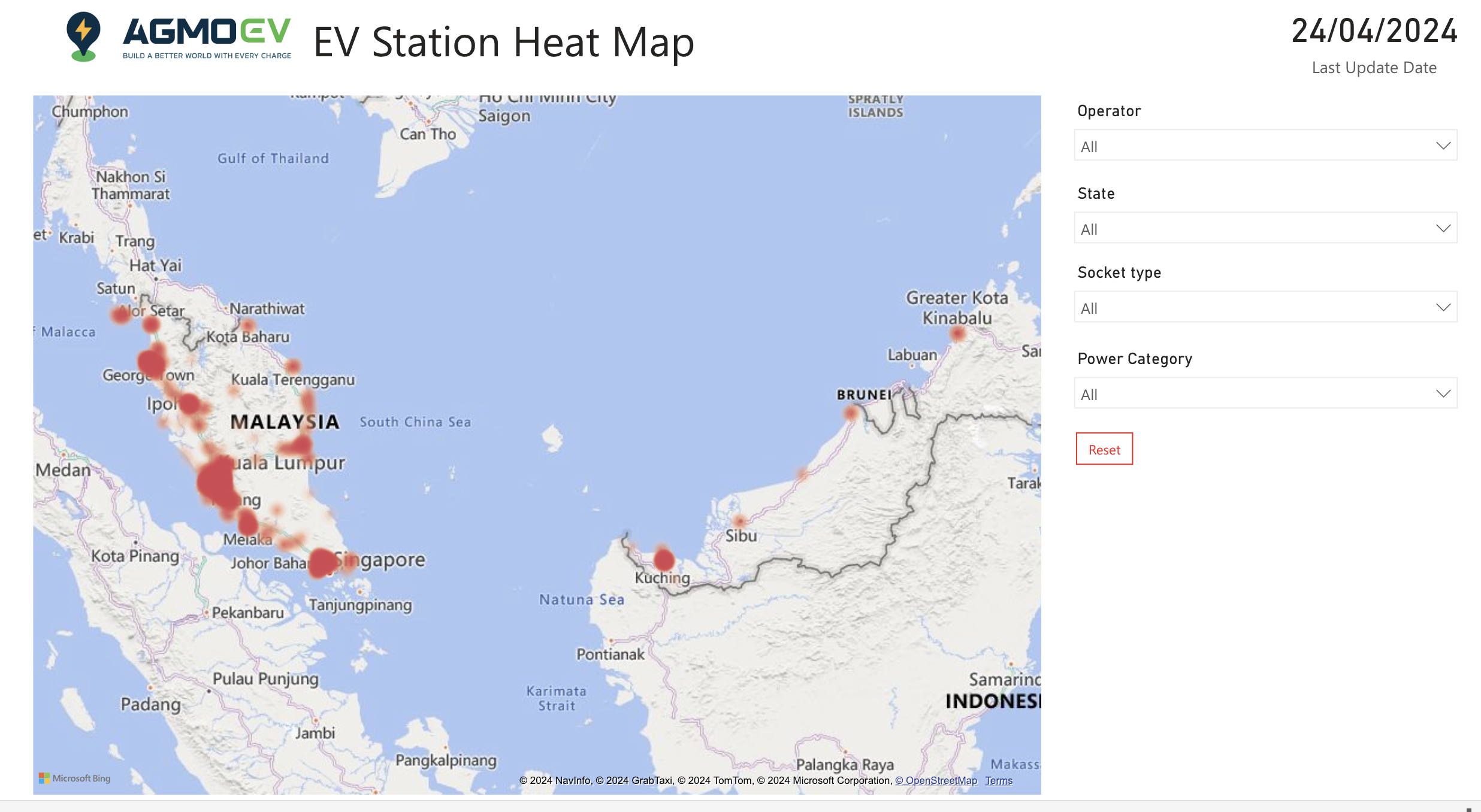Open the Power Category dropdown
The height and width of the screenshot is (812, 1481).
click(x=1265, y=393)
